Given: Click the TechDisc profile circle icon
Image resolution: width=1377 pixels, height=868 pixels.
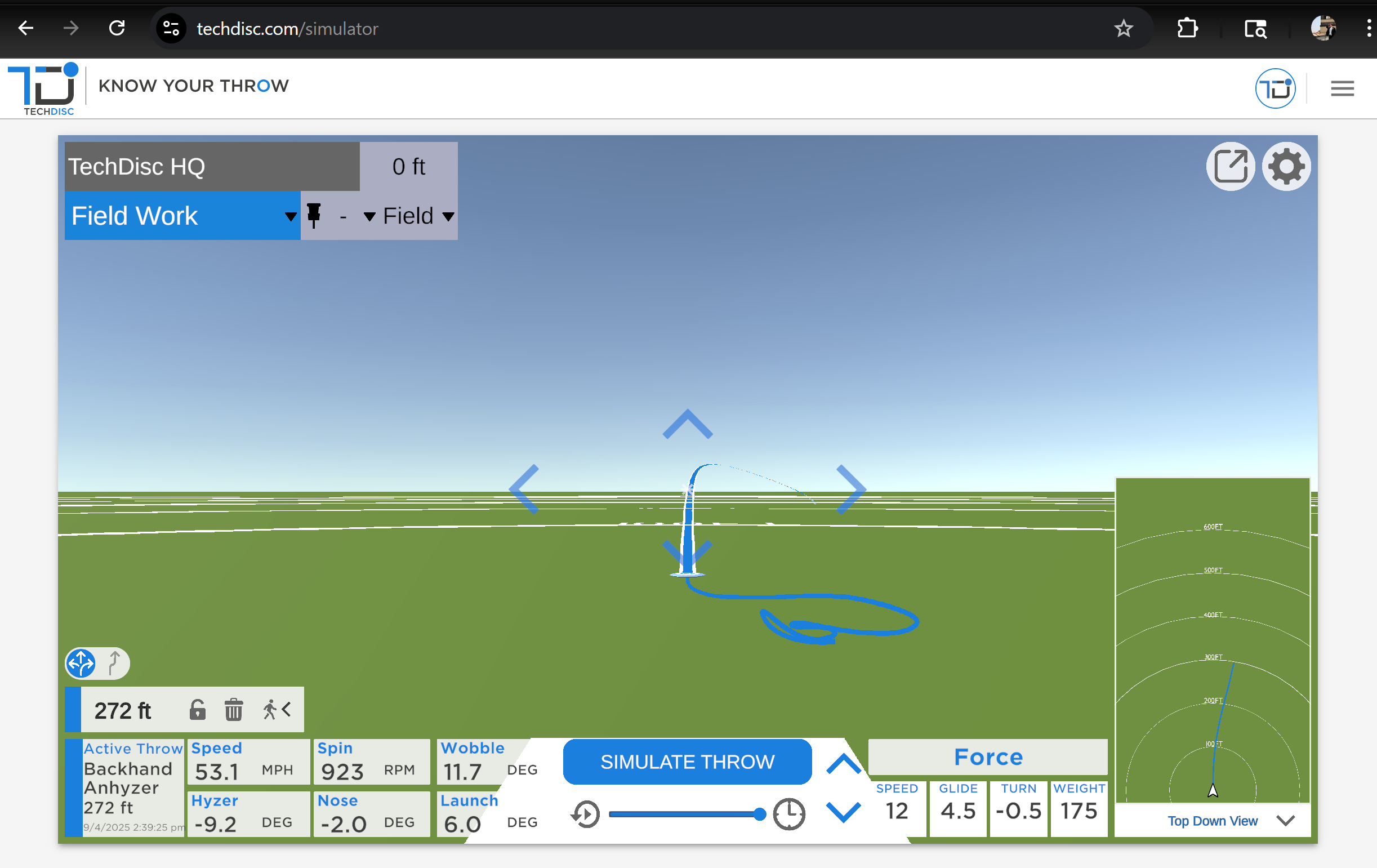Looking at the screenshot, I should [x=1274, y=88].
